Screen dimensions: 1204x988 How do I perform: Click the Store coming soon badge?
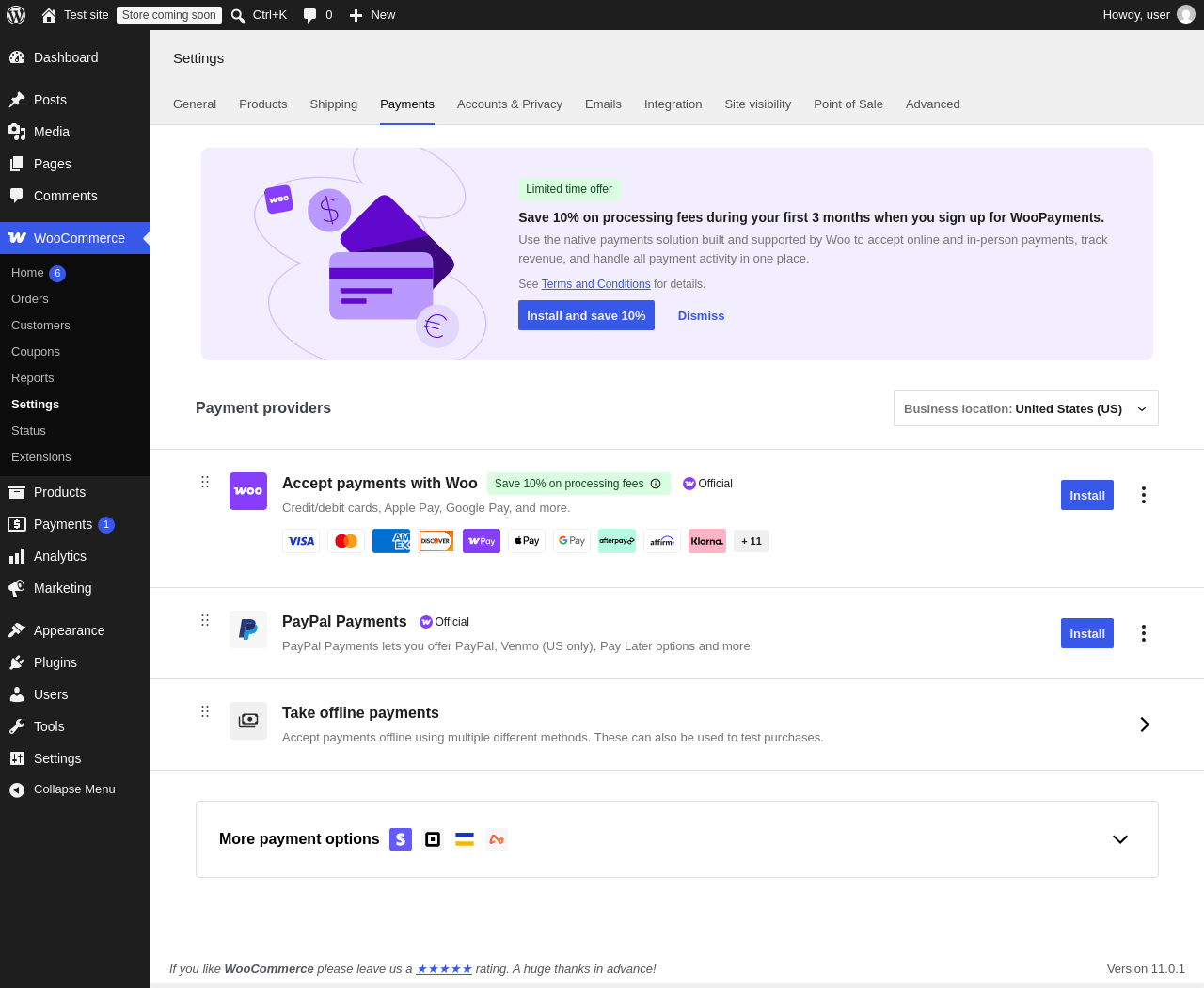[x=169, y=15]
